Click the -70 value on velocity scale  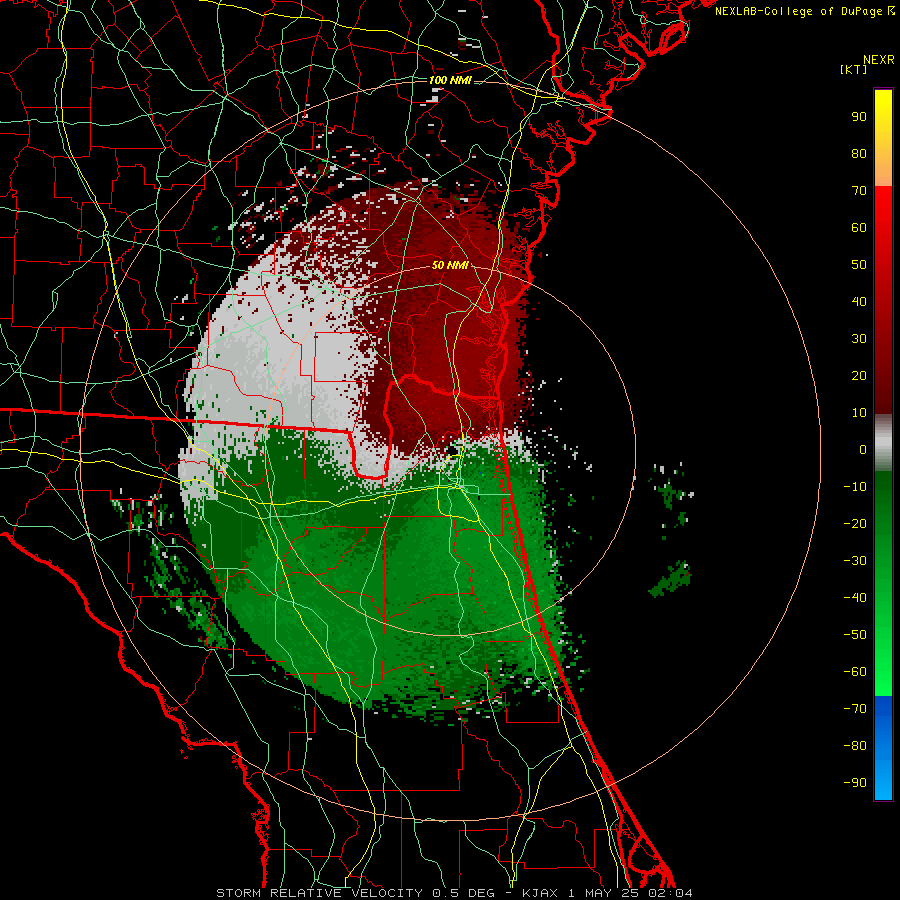(855, 709)
